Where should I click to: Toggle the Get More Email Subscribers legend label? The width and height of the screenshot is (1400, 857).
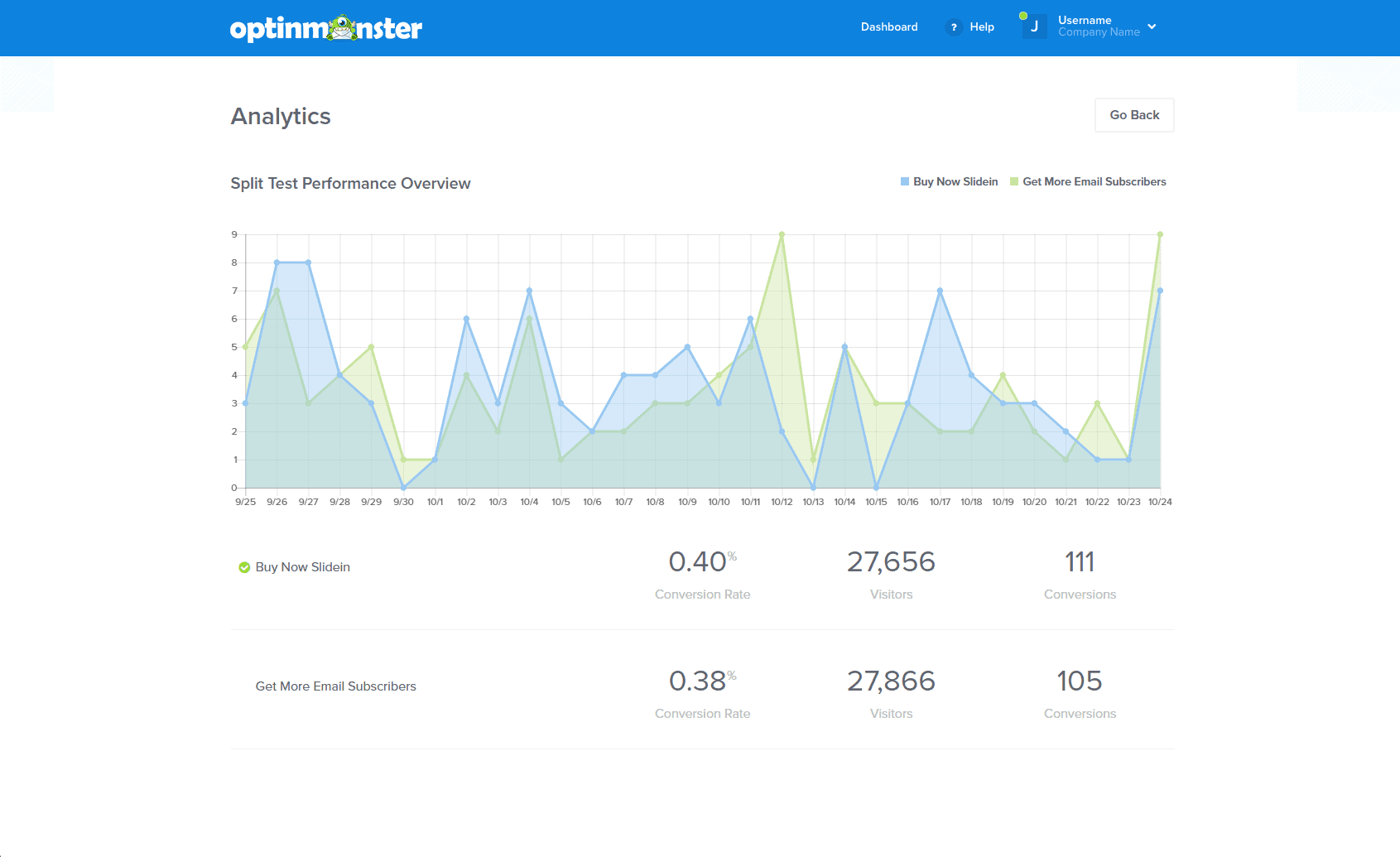[x=1095, y=181]
